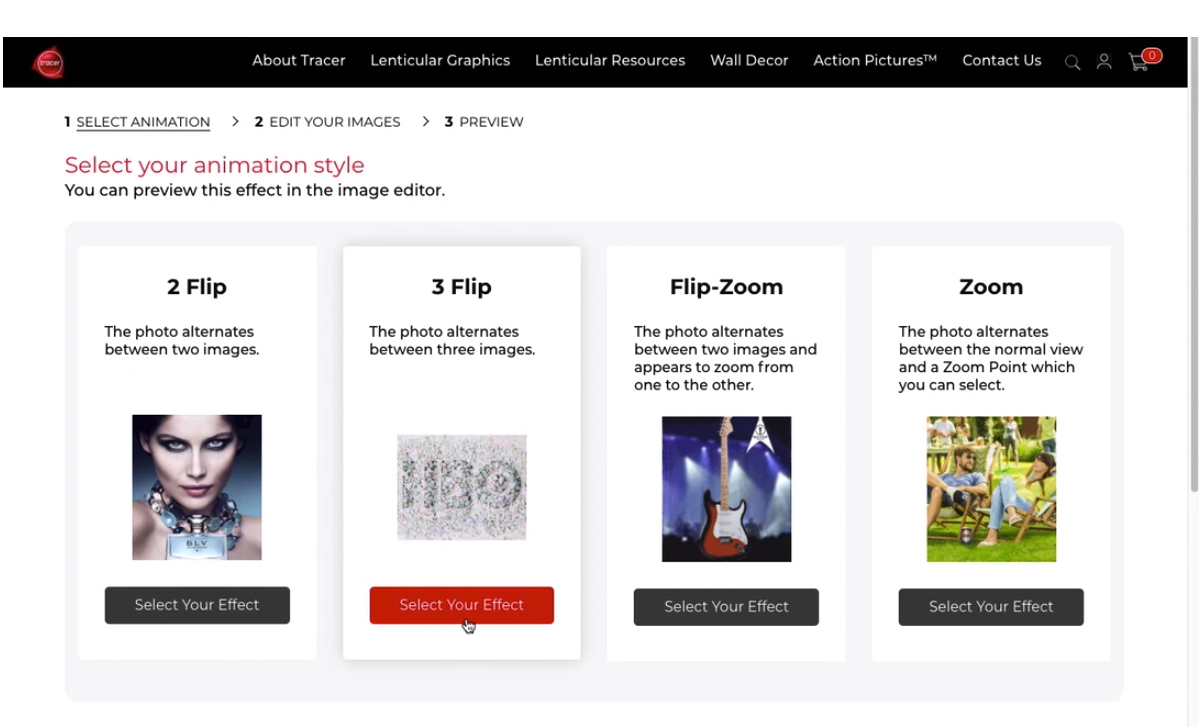Open the Contact Us page

pyautogui.click(x=1002, y=60)
